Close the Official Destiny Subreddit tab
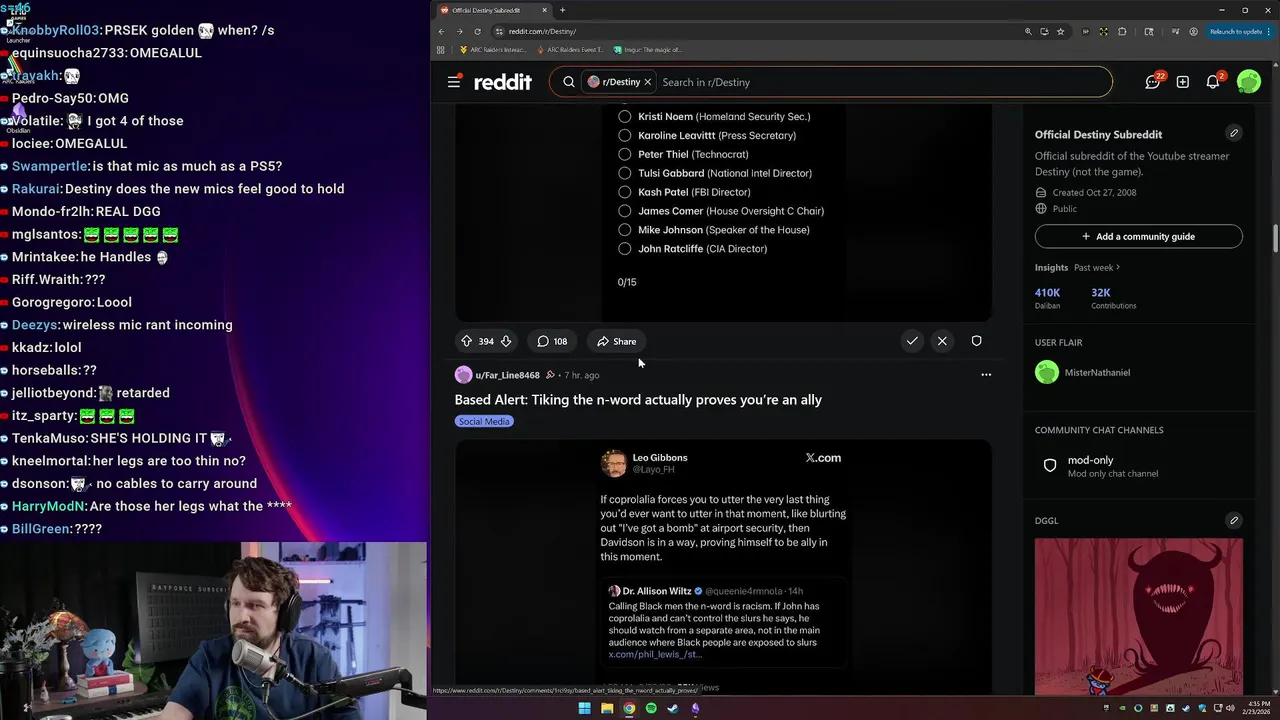 click(x=545, y=10)
